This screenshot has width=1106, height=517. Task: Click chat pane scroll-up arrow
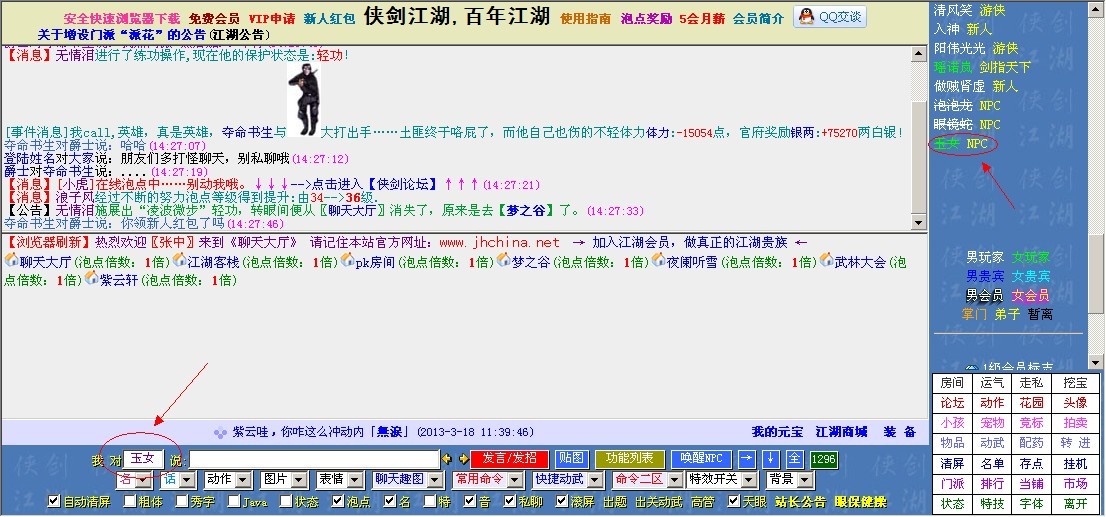click(918, 54)
